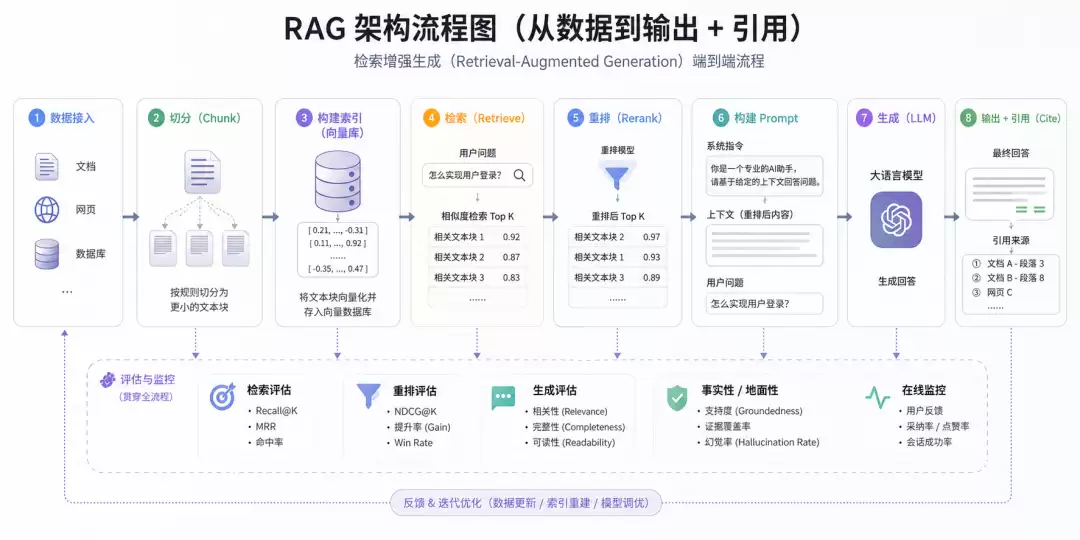Viewport: 1080px width, 540px height.
Task: Click the document icon next to 文档
Action: pos(47,167)
